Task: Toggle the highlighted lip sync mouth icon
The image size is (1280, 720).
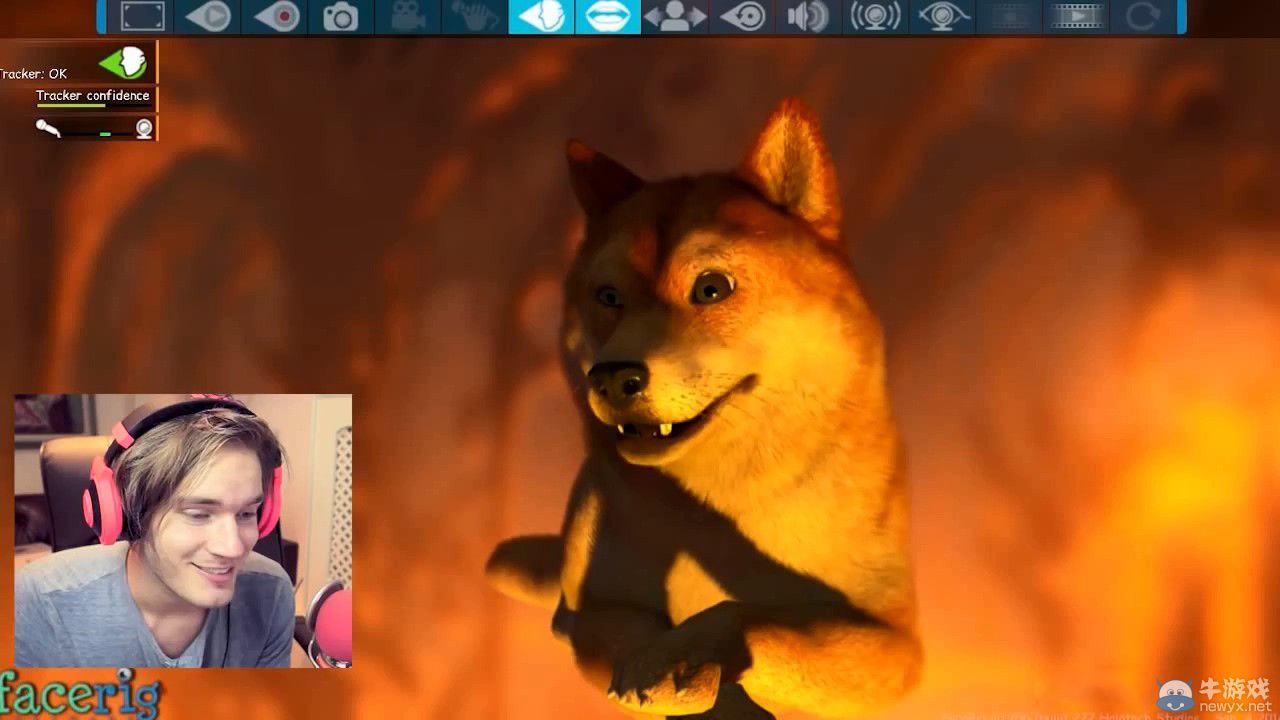Action: (x=608, y=16)
